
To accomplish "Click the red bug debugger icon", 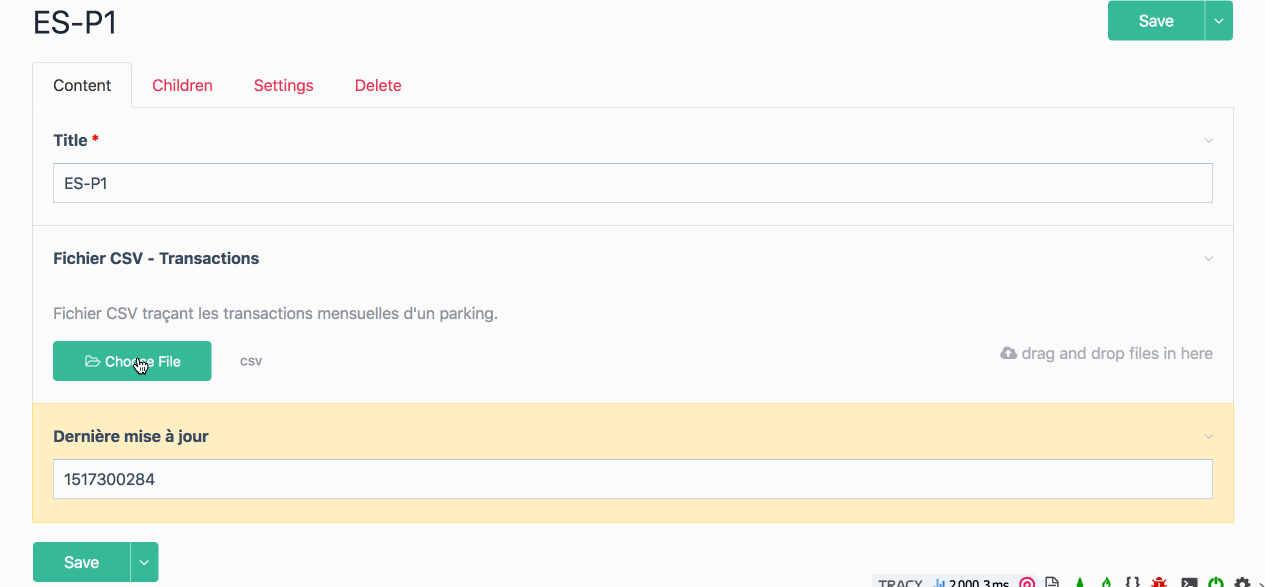I will click(x=1160, y=582).
